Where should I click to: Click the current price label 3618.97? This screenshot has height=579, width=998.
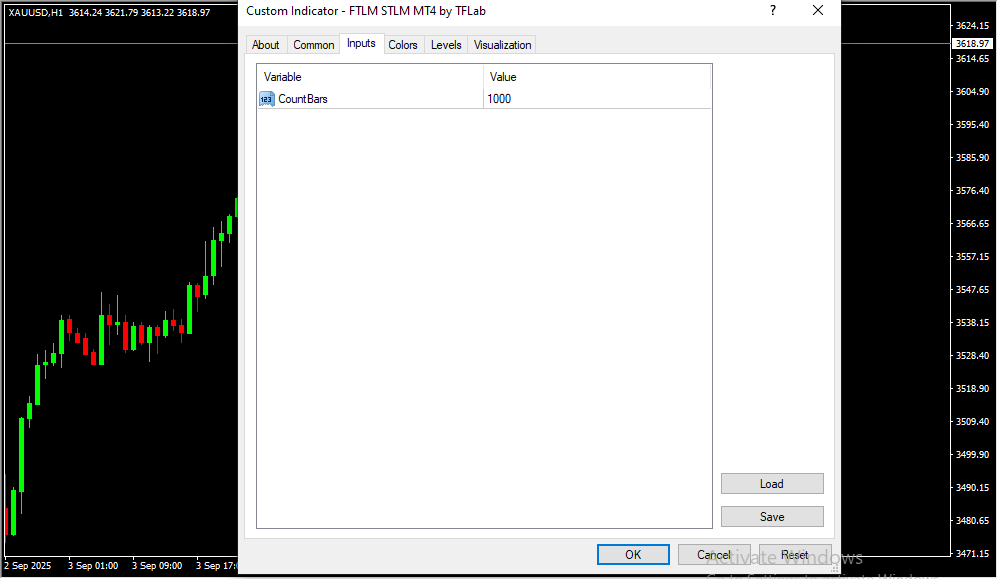point(972,44)
